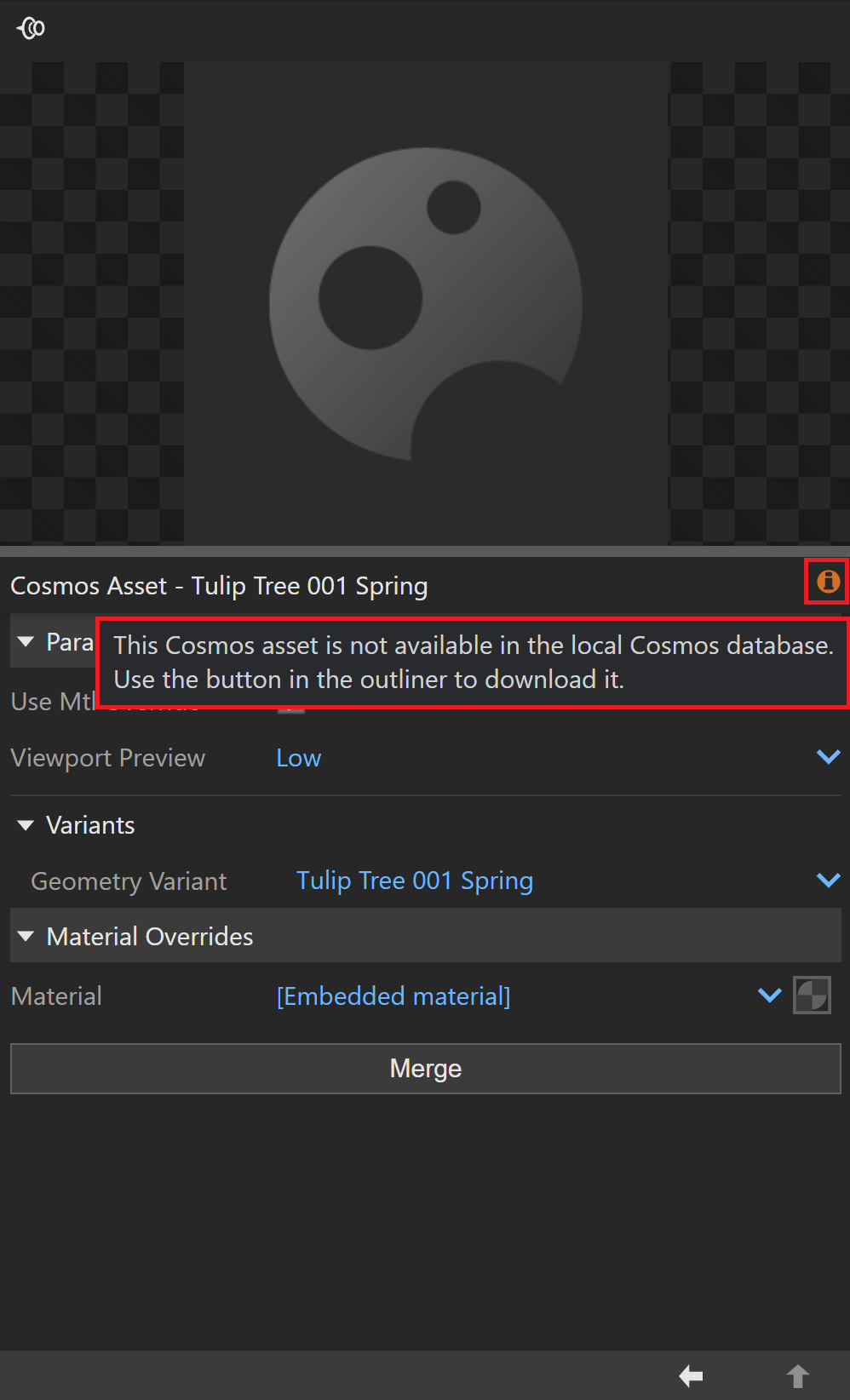Collapse the Parameters section triangle
850x1400 pixels.
pyautogui.click(x=26, y=641)
